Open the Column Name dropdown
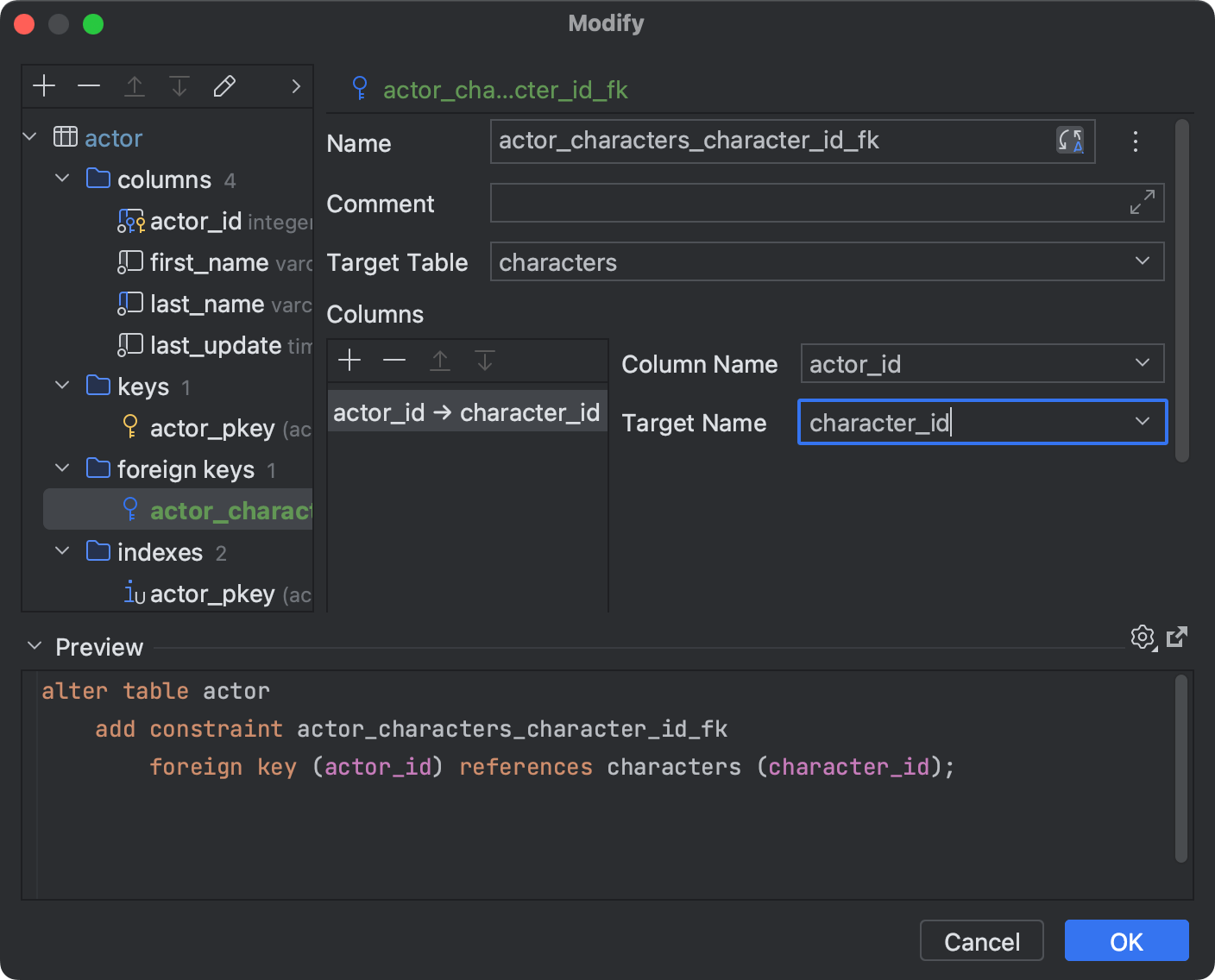The image size is (1215, 980). pos(1143,363)
